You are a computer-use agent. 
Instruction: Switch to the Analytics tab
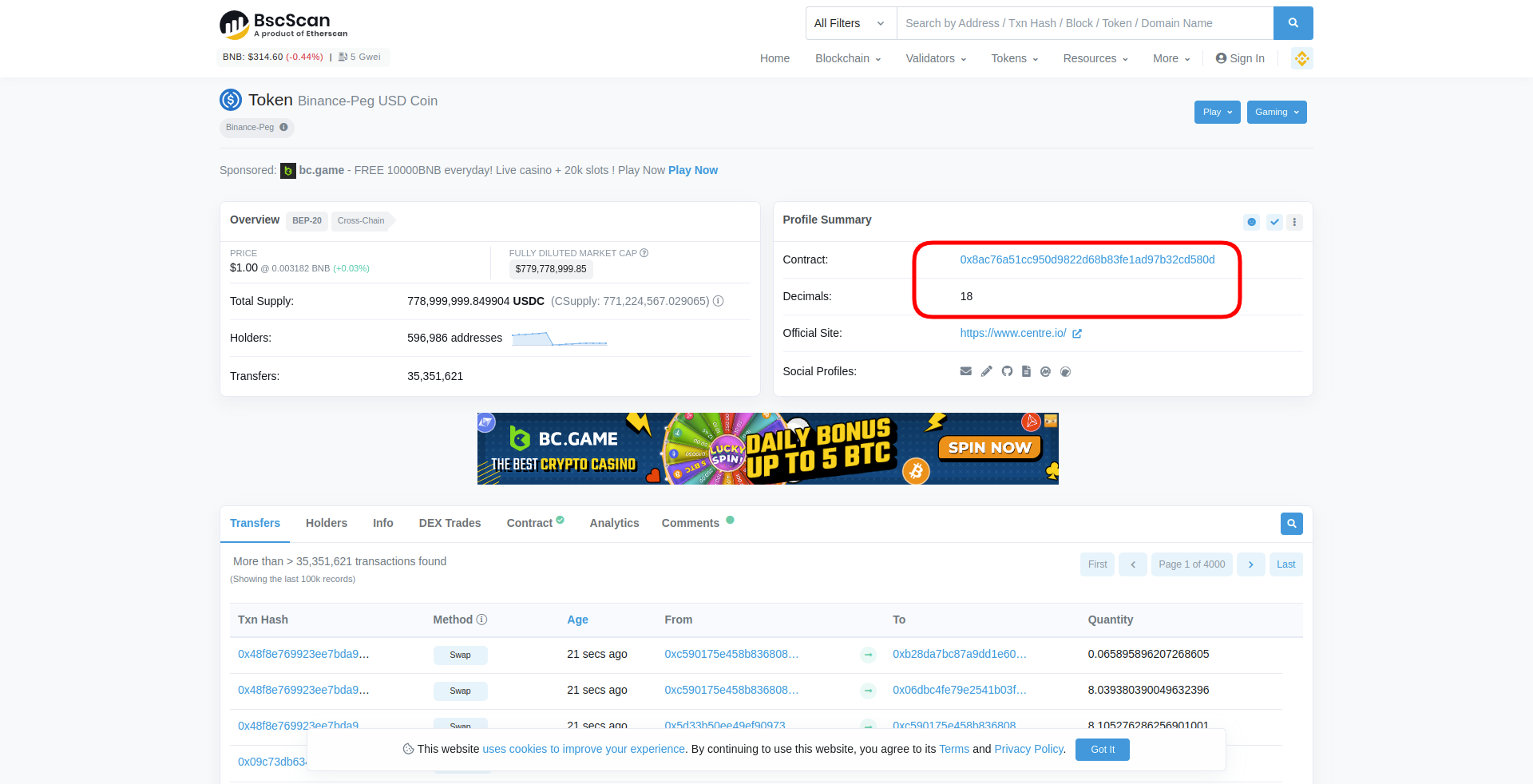pyautogui.click(x=614, y=523)
